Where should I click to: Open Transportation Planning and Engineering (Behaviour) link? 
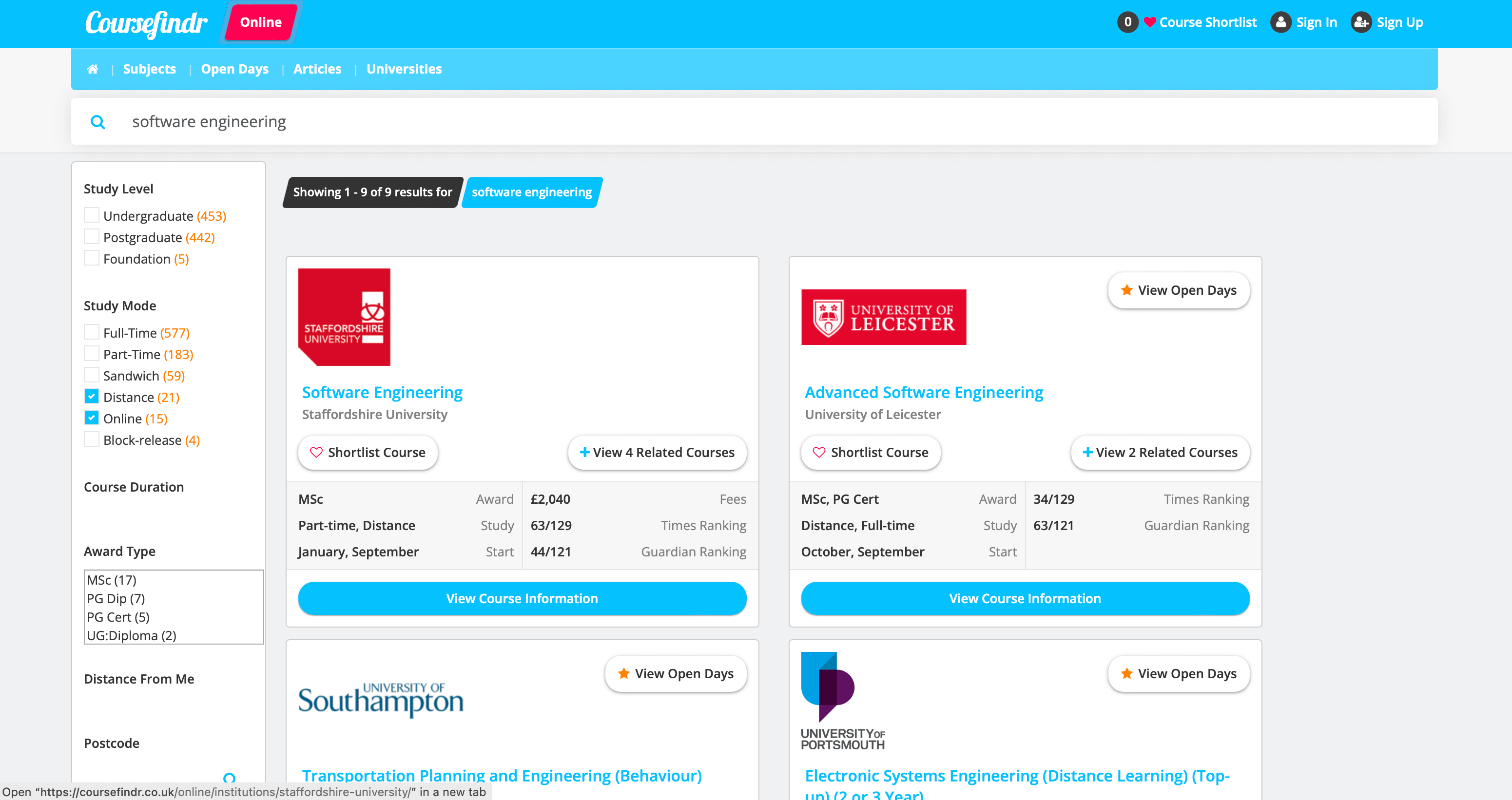[x=502, y=776]
